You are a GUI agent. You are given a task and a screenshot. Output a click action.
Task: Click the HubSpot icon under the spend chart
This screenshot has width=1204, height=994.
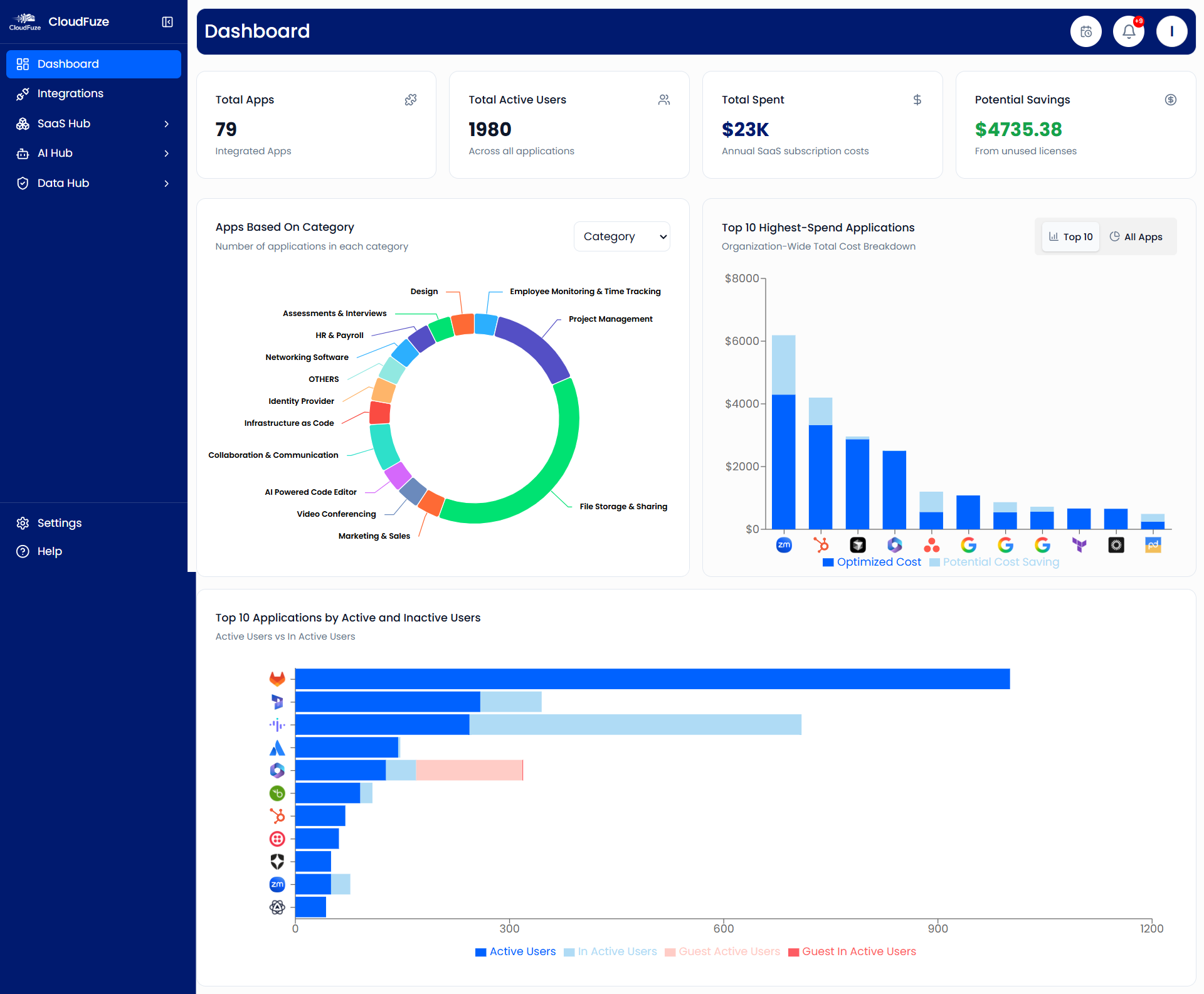point(821,545)
